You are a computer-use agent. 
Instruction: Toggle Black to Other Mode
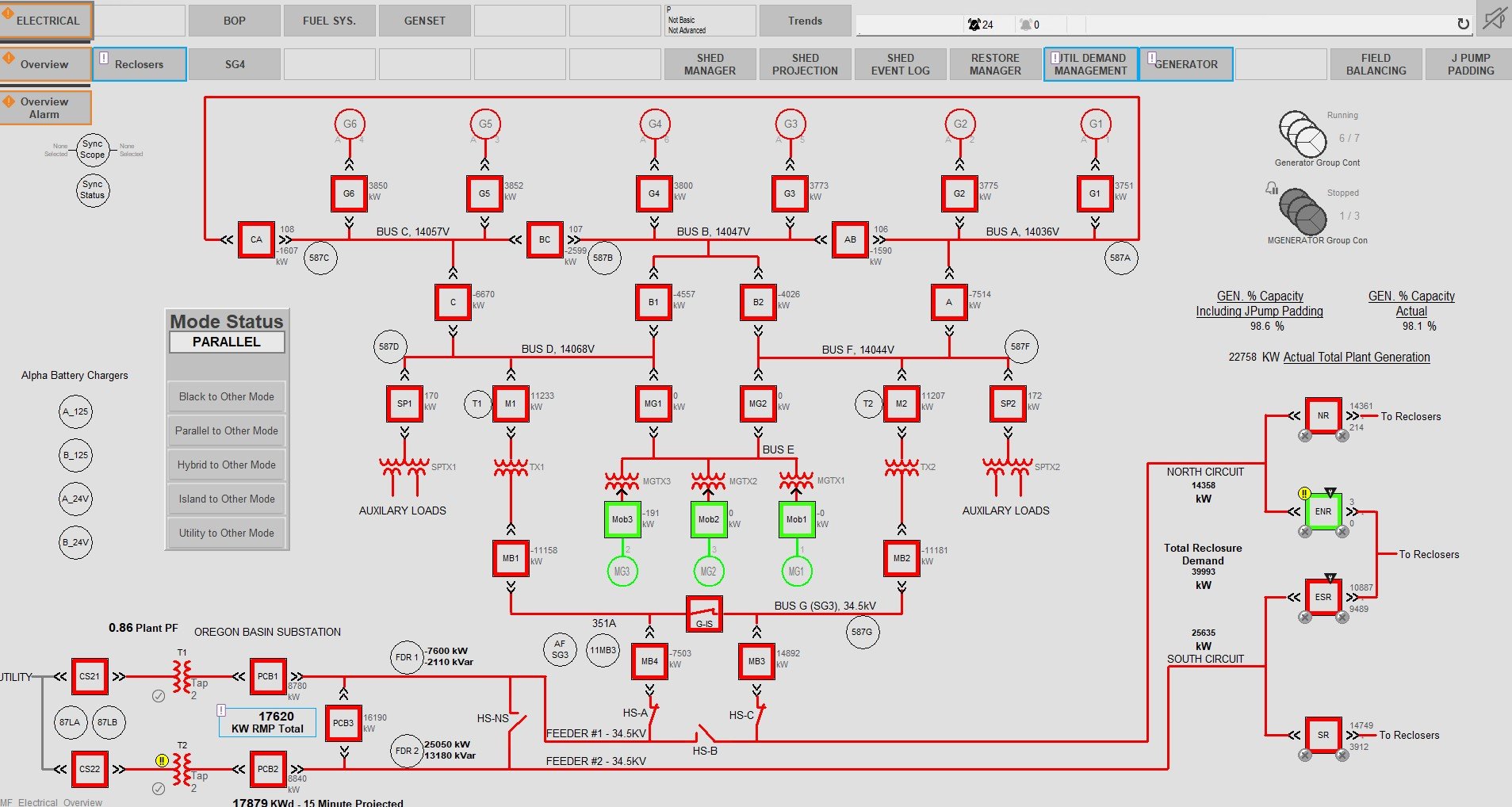point(227,396)
